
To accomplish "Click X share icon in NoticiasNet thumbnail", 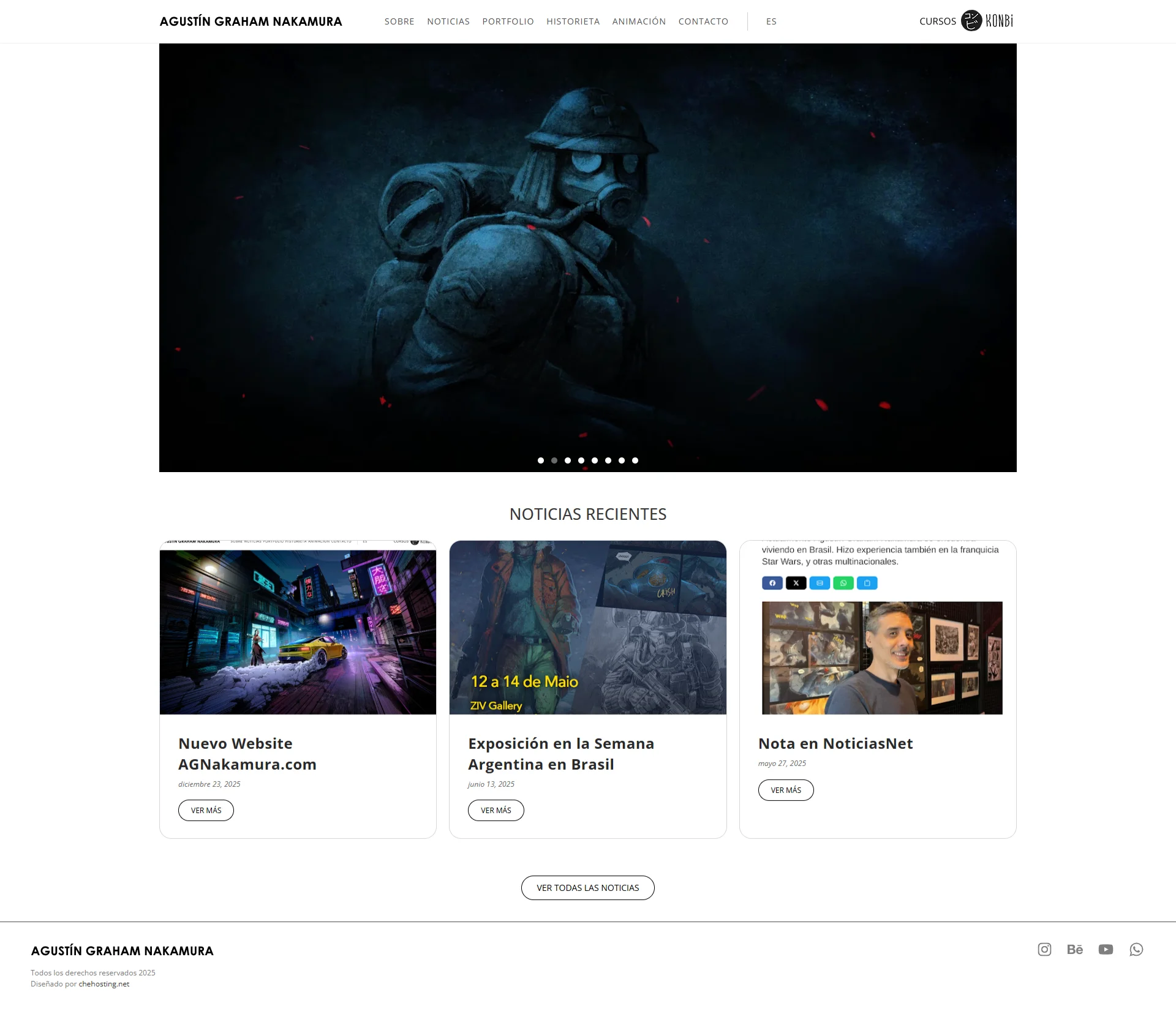I will 796,583.
